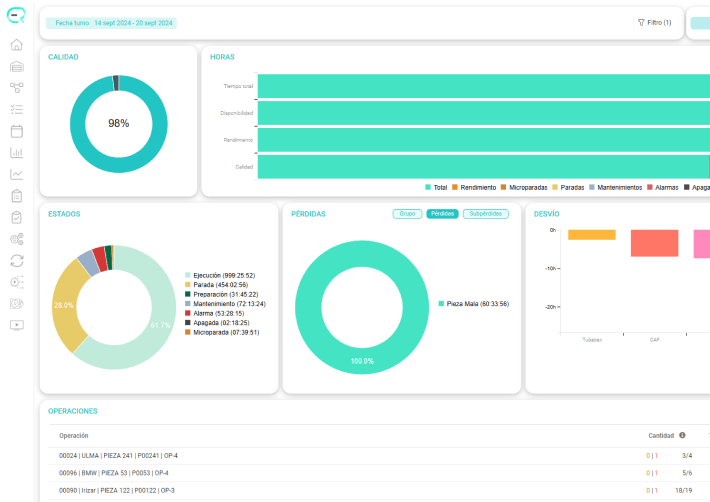Screen dimensions: 710x502
Task: Open the line trend chart icon
Action: pos(16,174)
